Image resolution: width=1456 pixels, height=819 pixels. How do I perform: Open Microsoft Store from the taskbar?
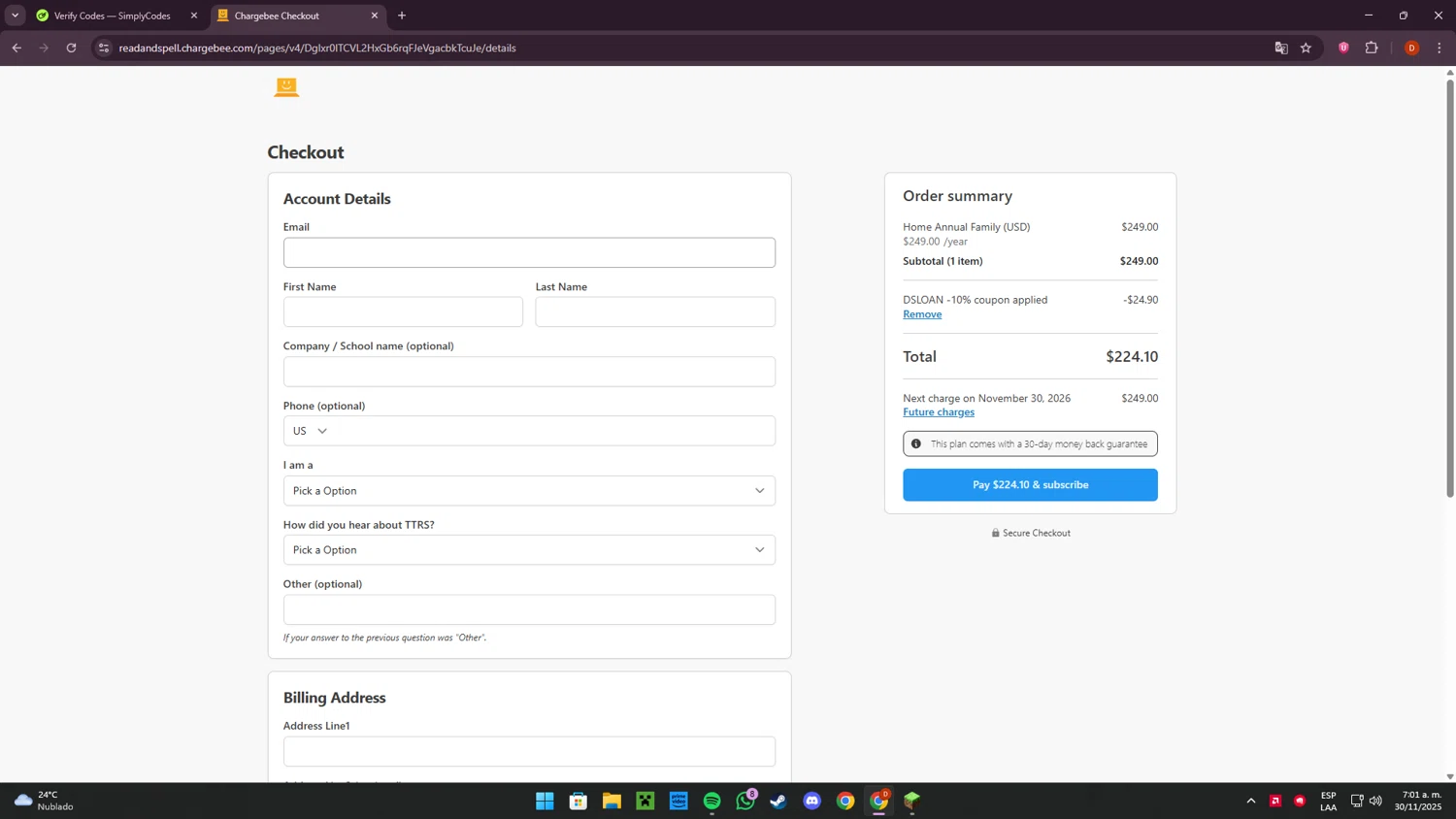pyautogui.click(x=579, y=801)
